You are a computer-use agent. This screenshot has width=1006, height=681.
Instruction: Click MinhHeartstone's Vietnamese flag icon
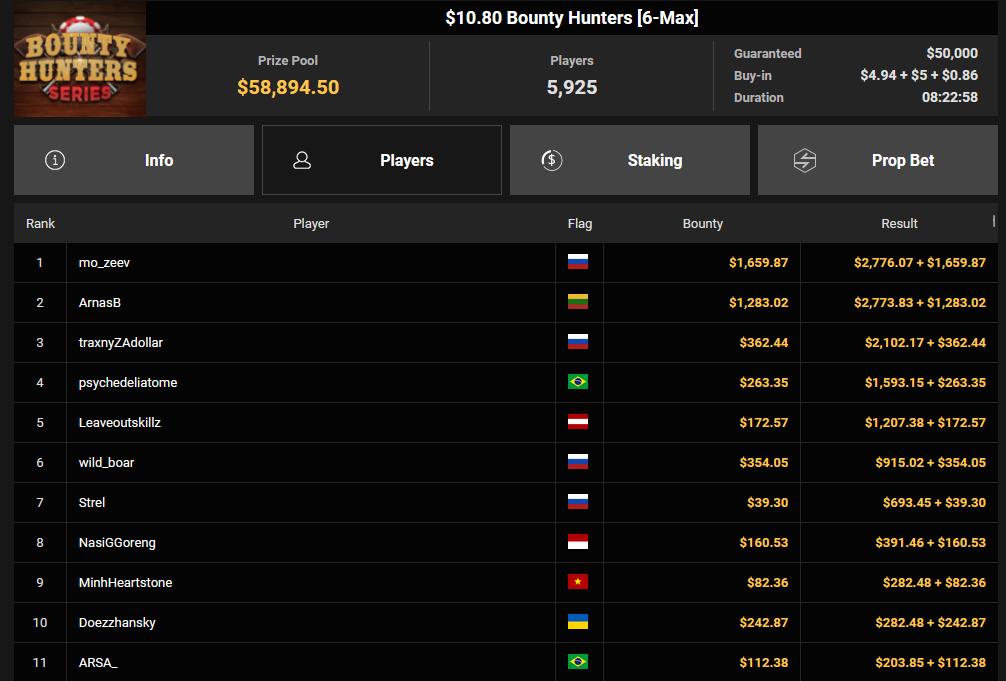pyautogui.click(x=578, y=582)
